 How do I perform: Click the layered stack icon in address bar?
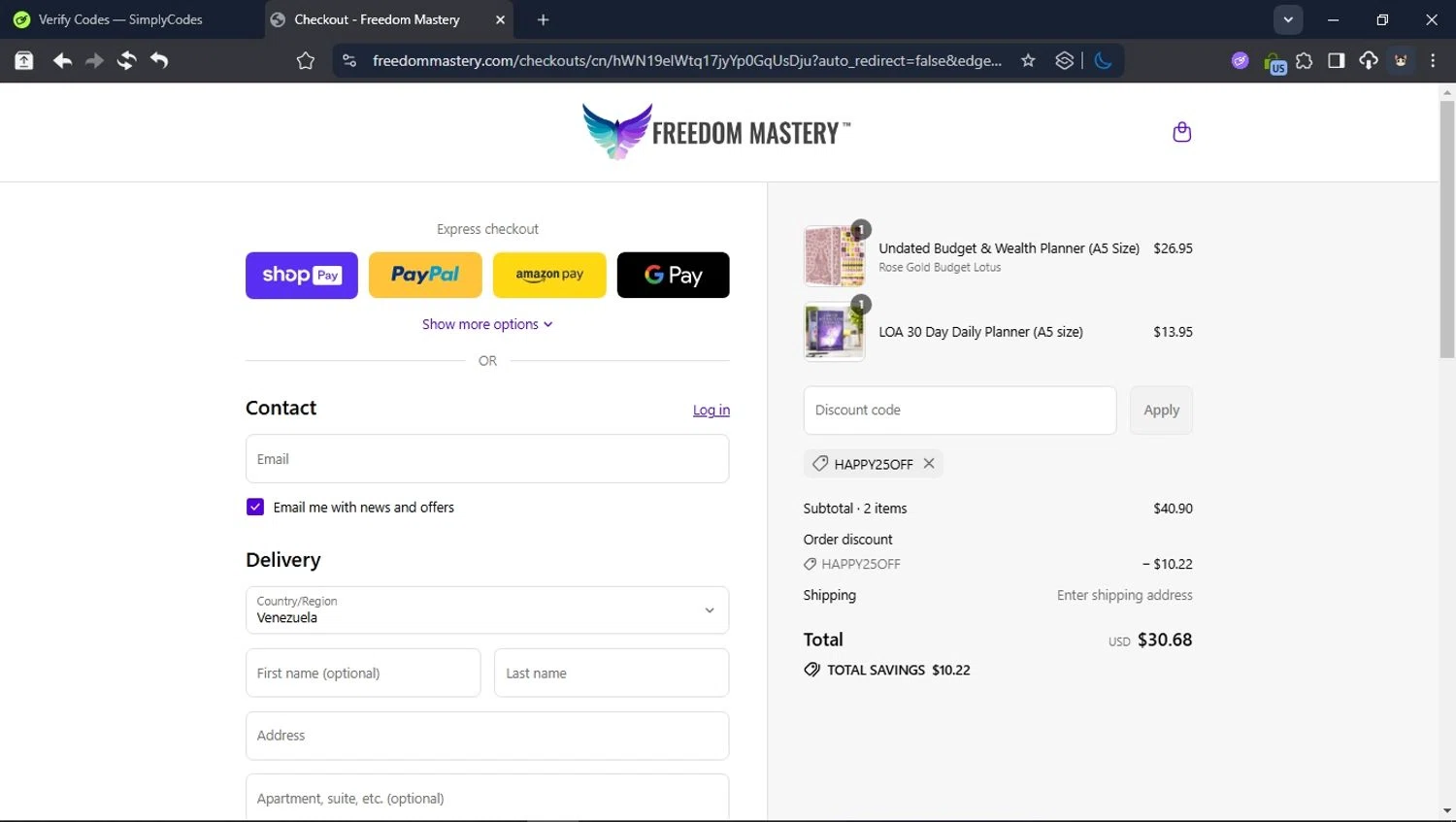click(1065, 61)
